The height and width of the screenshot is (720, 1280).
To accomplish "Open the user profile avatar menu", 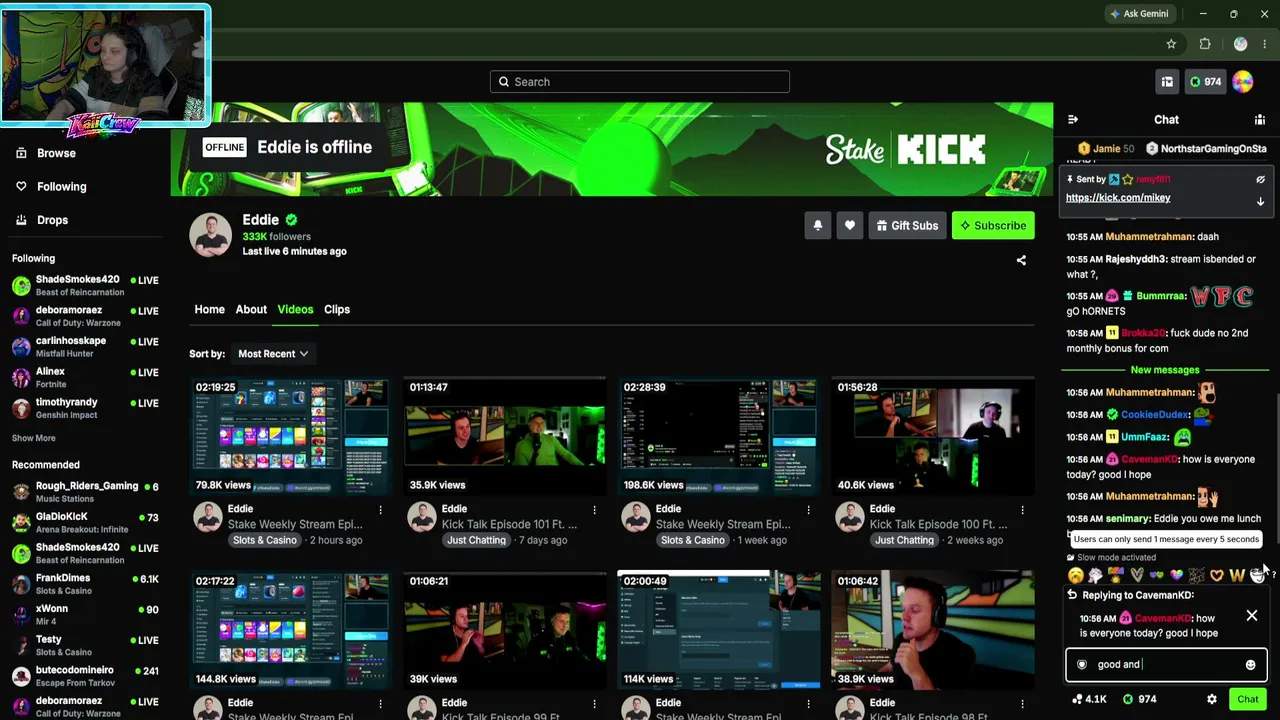I will pyautogui.click(x=1243, y=82).
